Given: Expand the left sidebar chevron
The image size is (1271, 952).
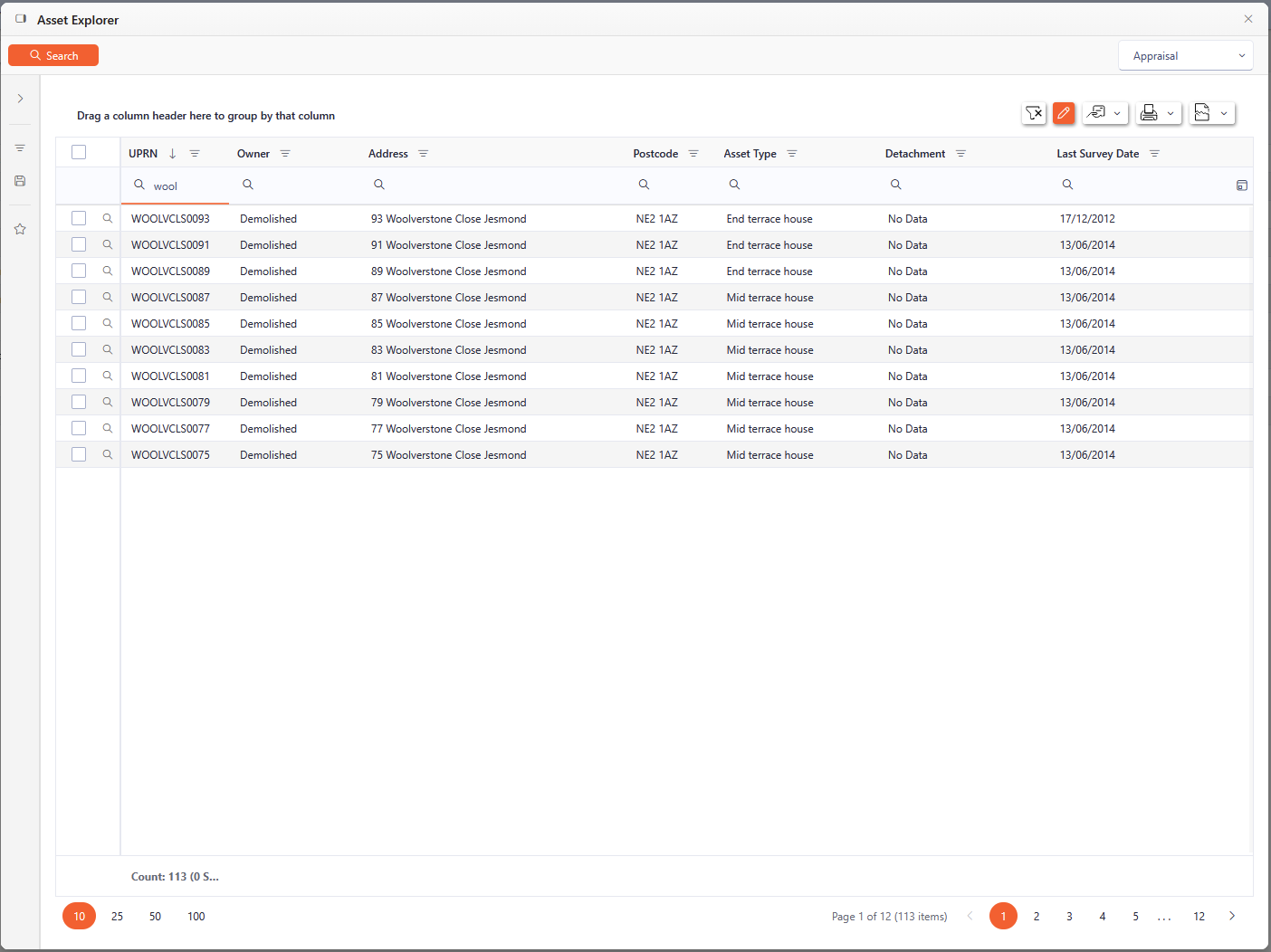Looking at the screenshot, I should click(20, 99).
